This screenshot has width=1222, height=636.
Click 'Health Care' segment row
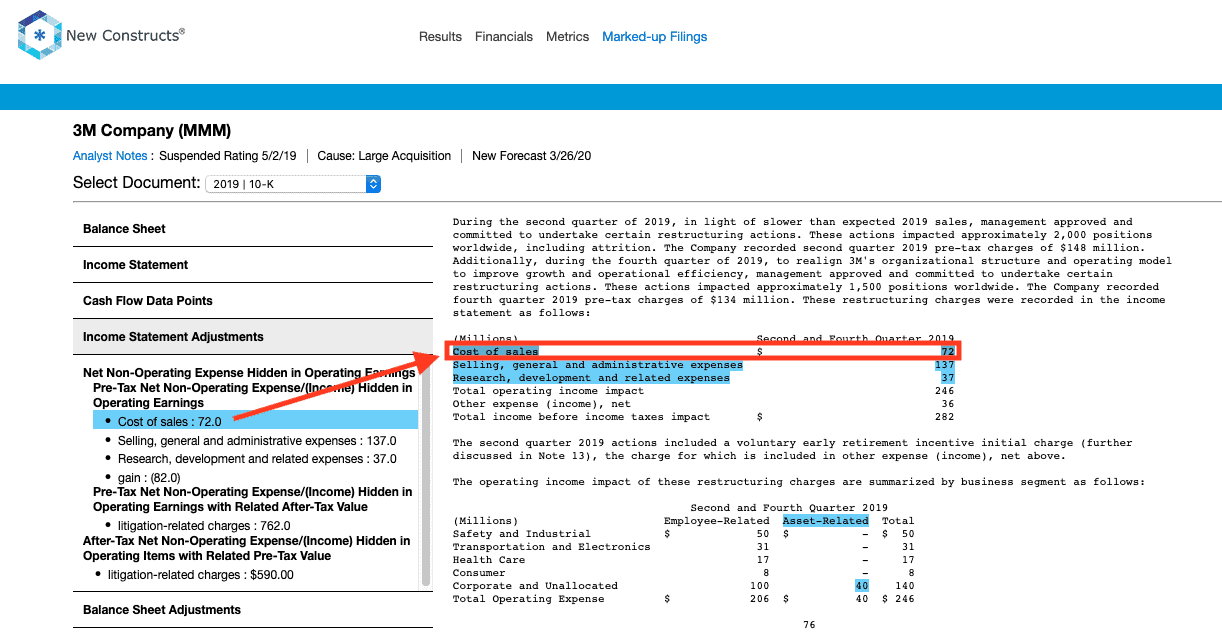(x=683, y=560)
